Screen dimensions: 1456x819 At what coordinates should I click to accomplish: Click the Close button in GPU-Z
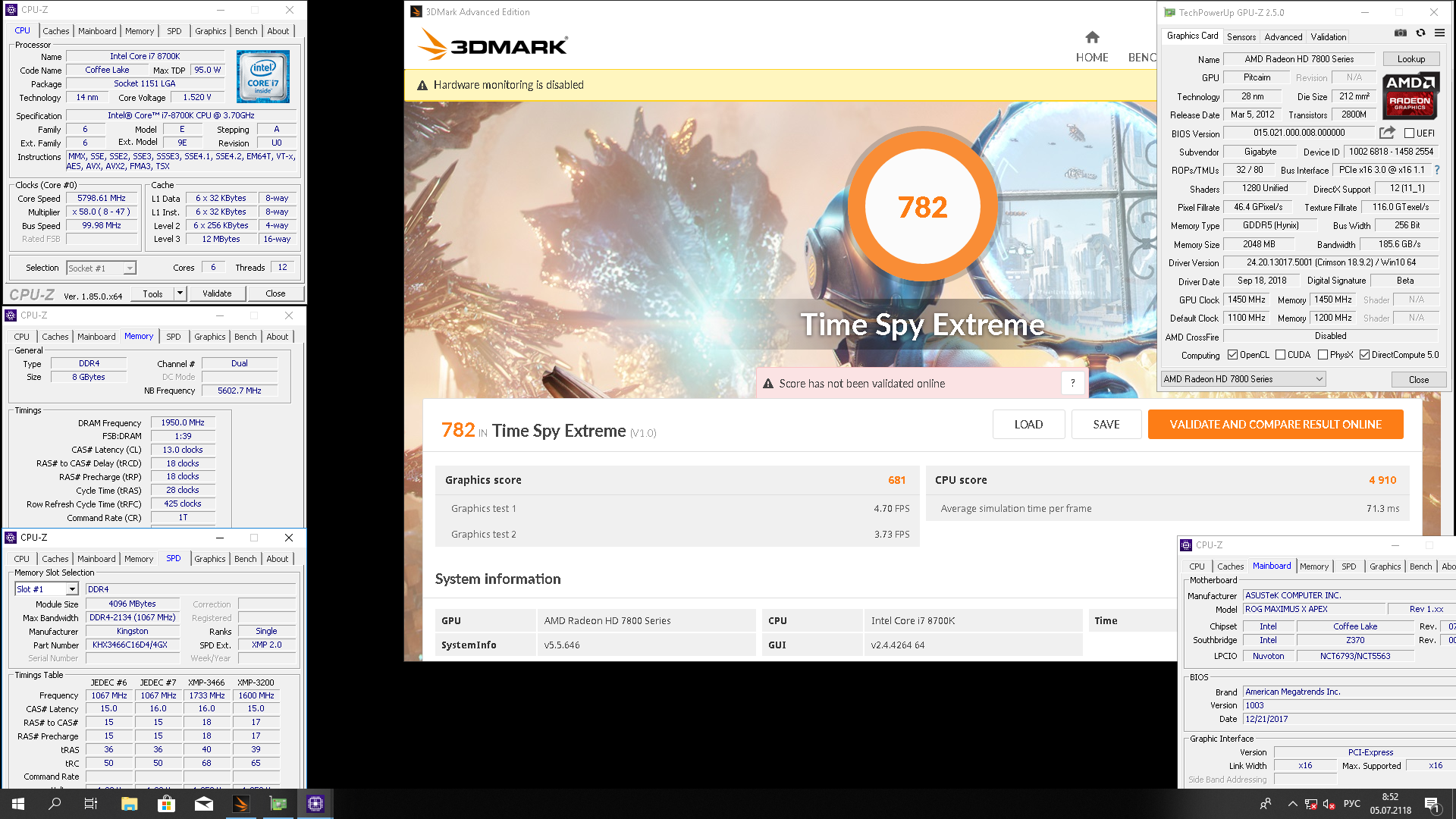pyautogui.click(x=1418, y=380)
